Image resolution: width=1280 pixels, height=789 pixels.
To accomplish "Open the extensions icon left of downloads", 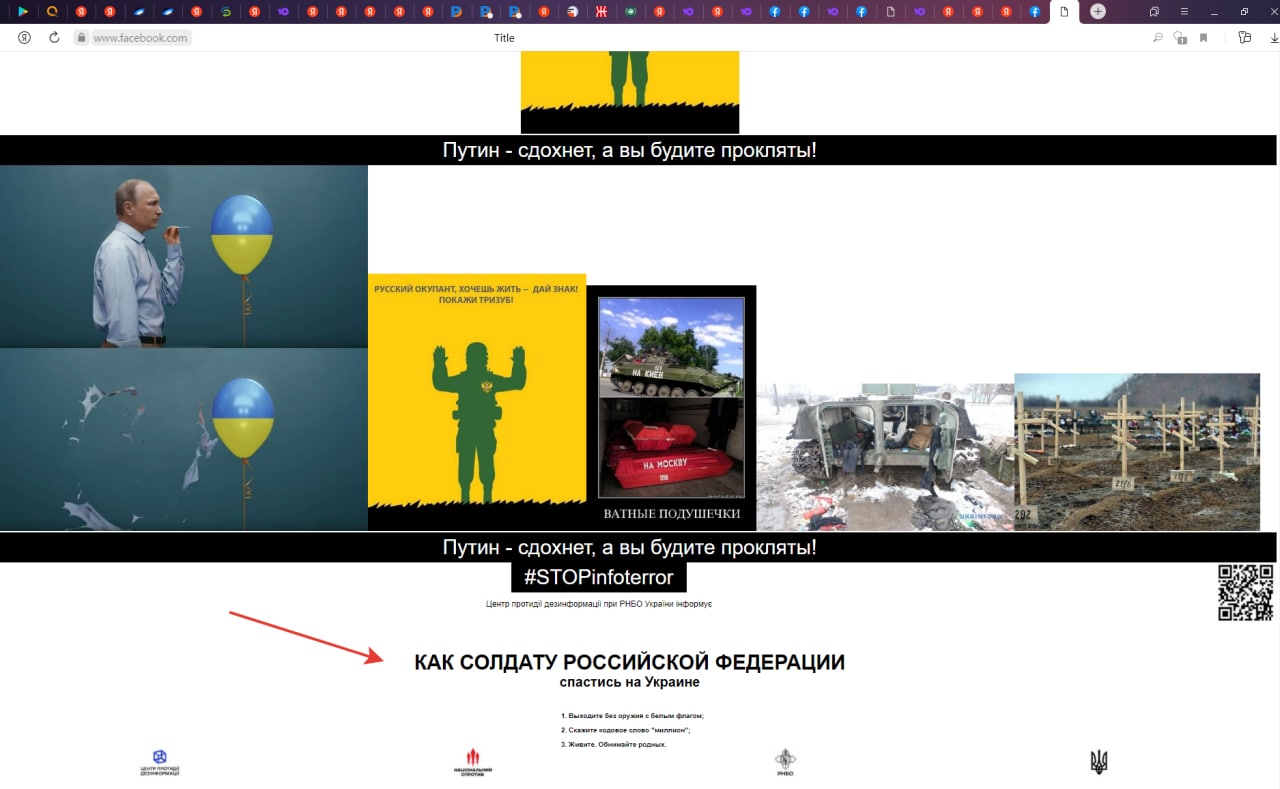I will [x=1244, y=38].
